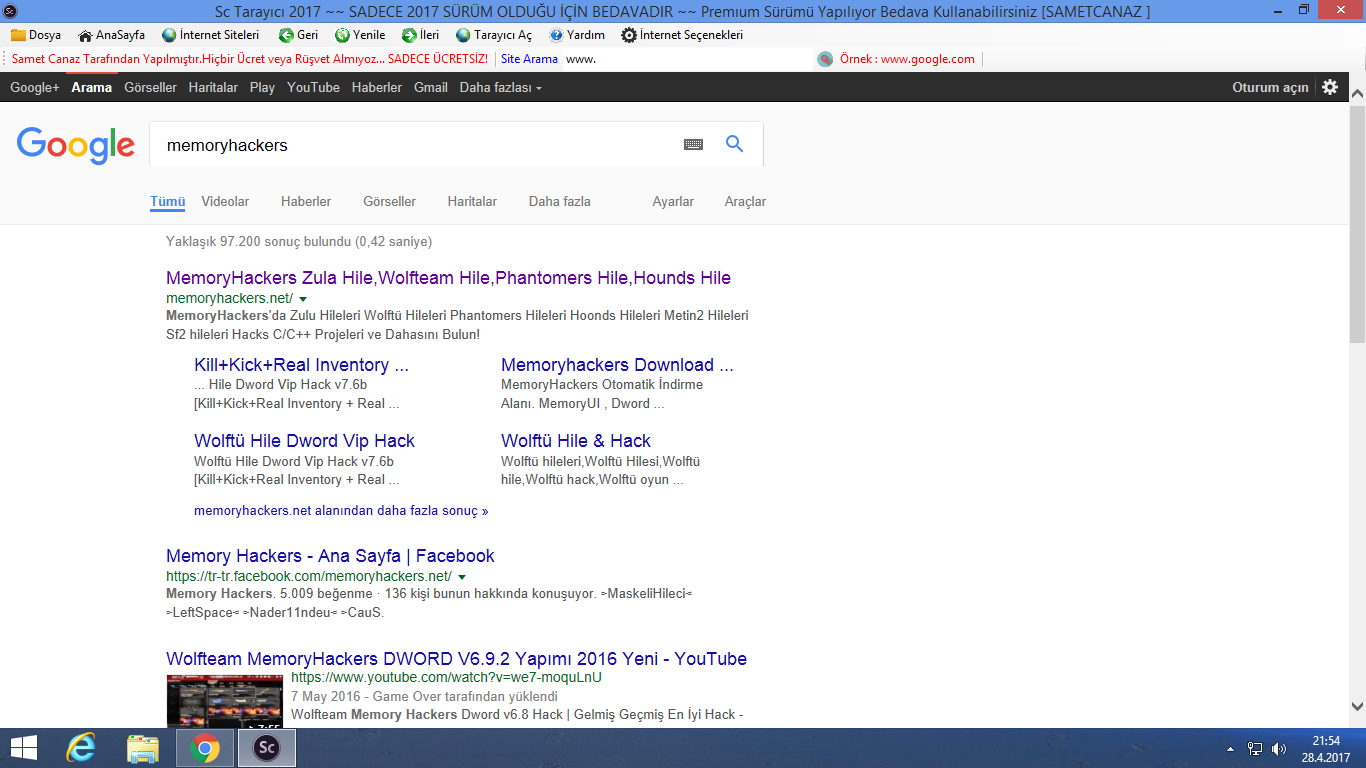Screen dimensions: 1366x768
Task: Go to AnaSayfa home page
Action: point(111,35)
